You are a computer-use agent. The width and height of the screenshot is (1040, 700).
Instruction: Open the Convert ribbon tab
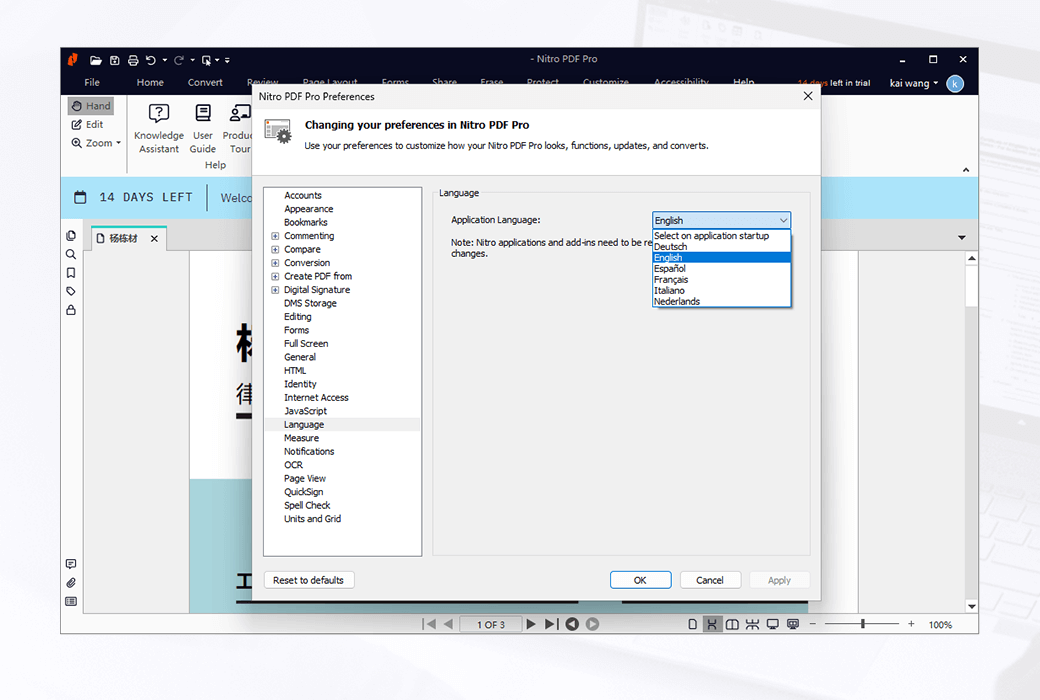pyautogui.click(x=205, y=82)
